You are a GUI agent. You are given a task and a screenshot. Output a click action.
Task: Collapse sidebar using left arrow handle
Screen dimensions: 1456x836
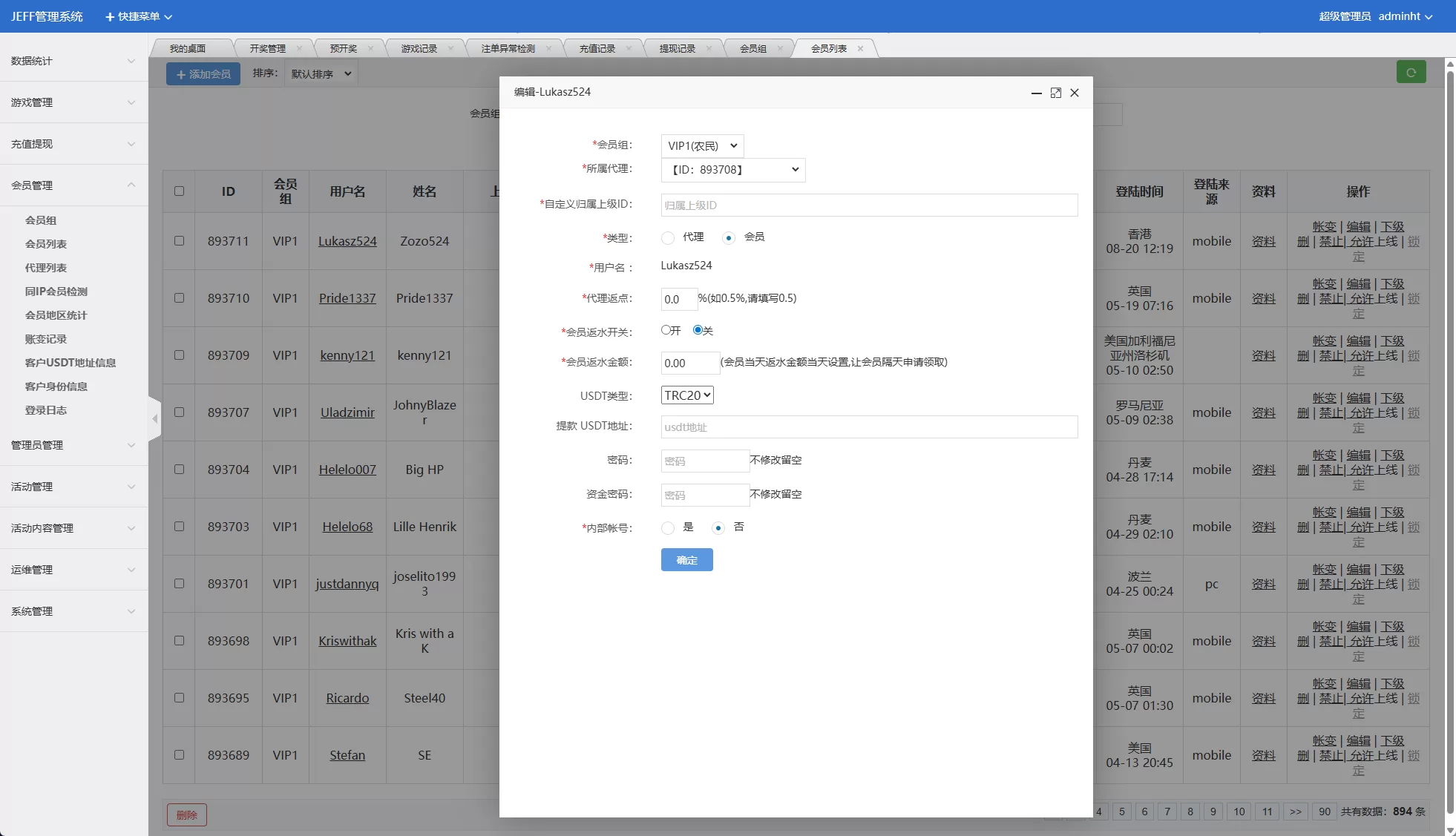(x=154, y=419)
